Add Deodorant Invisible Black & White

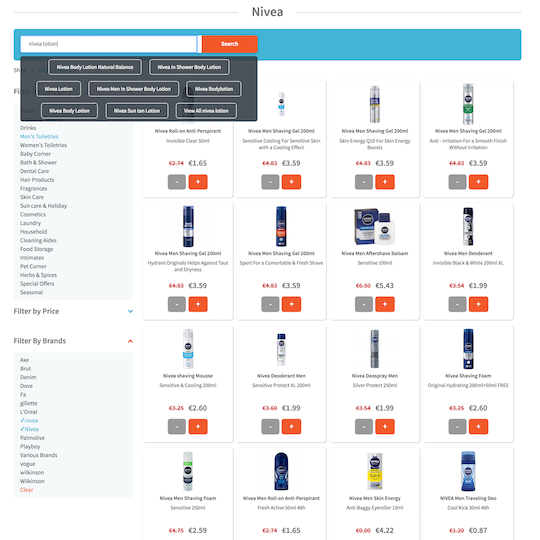point(478,304)
